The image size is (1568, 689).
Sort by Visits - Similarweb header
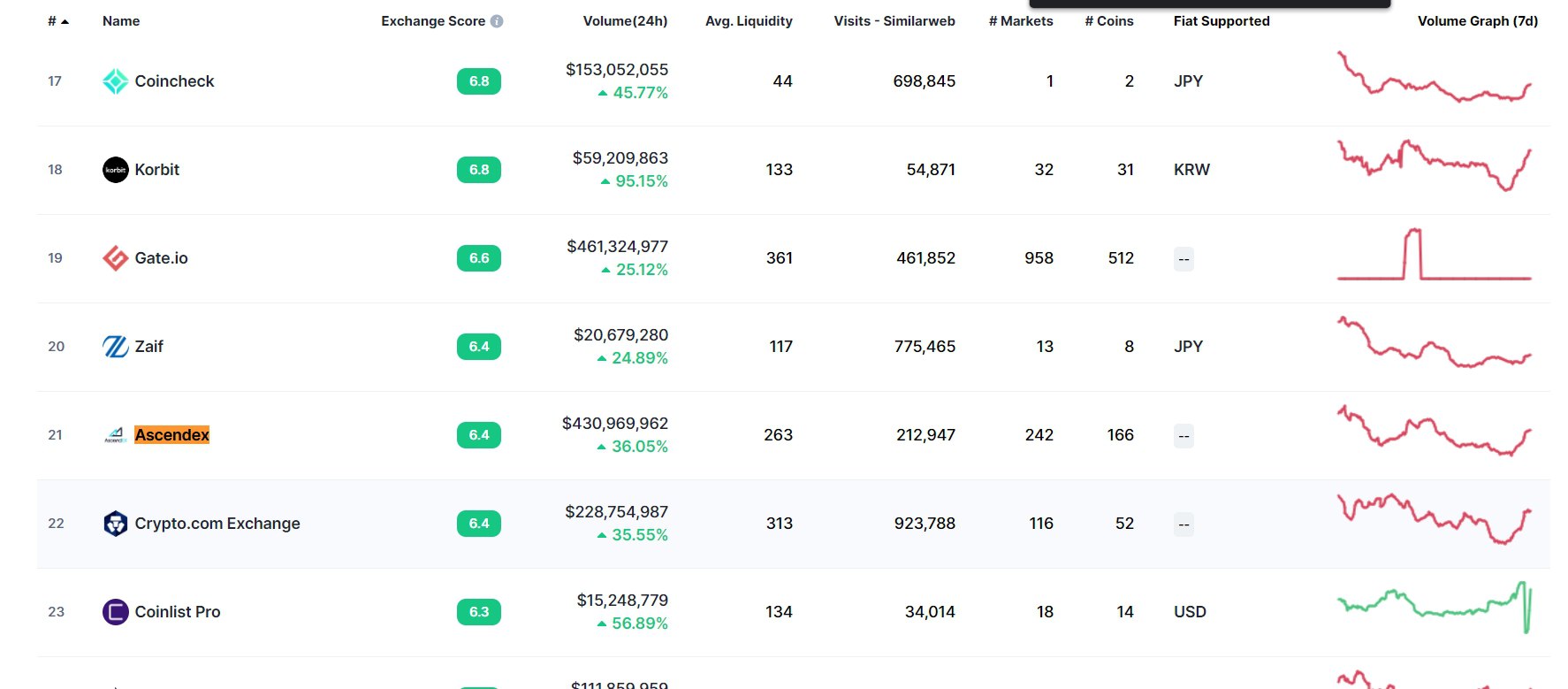click(894, 21)
